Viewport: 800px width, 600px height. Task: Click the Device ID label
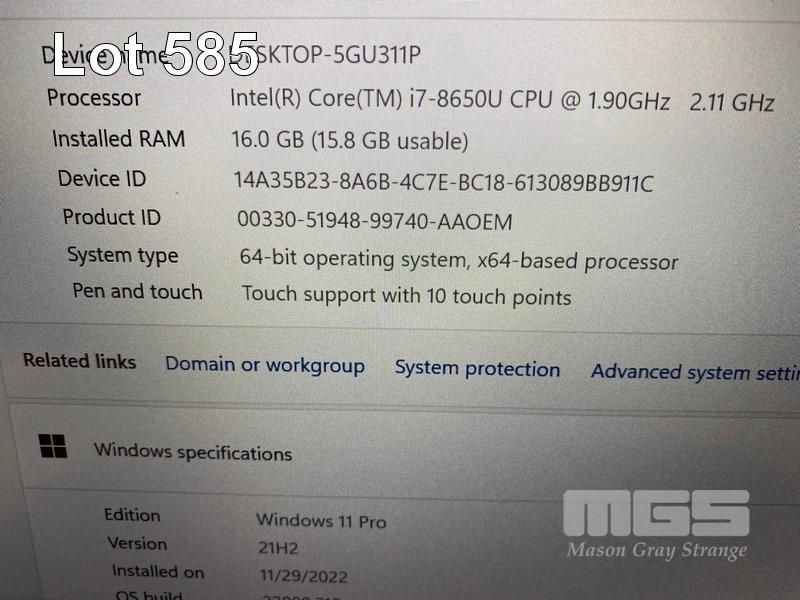(x=102, y=179)
